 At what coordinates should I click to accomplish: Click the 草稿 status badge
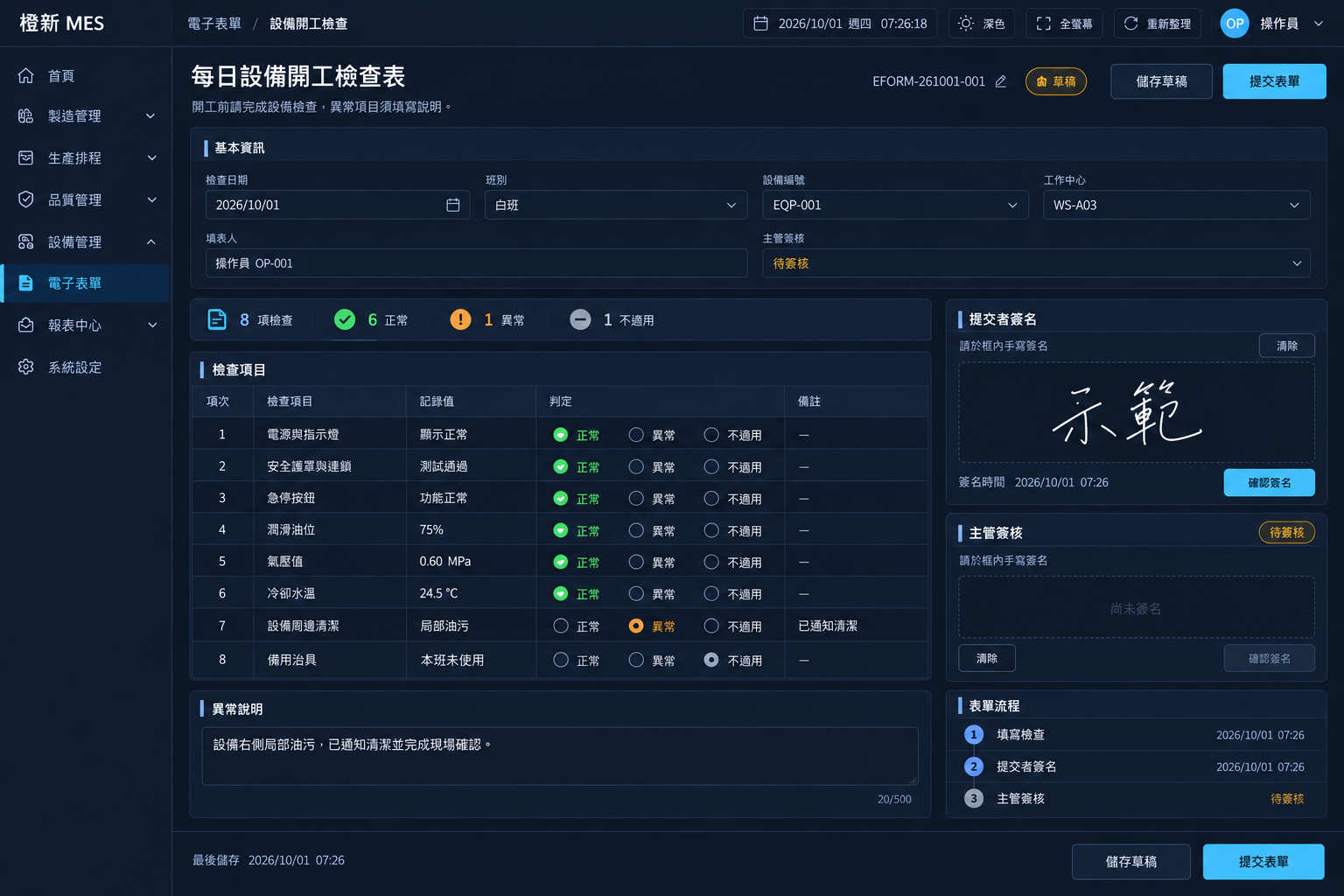coord(1056,81)
